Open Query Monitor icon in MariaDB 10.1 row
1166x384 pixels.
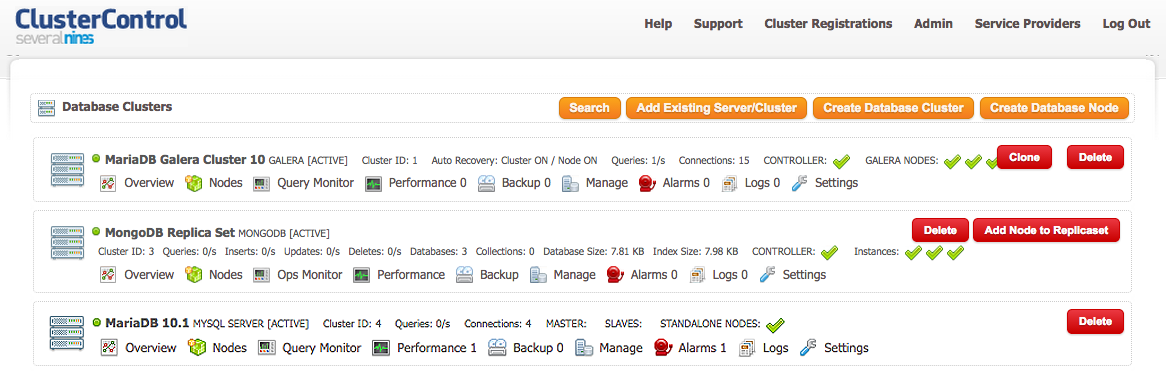click(267, 348)
